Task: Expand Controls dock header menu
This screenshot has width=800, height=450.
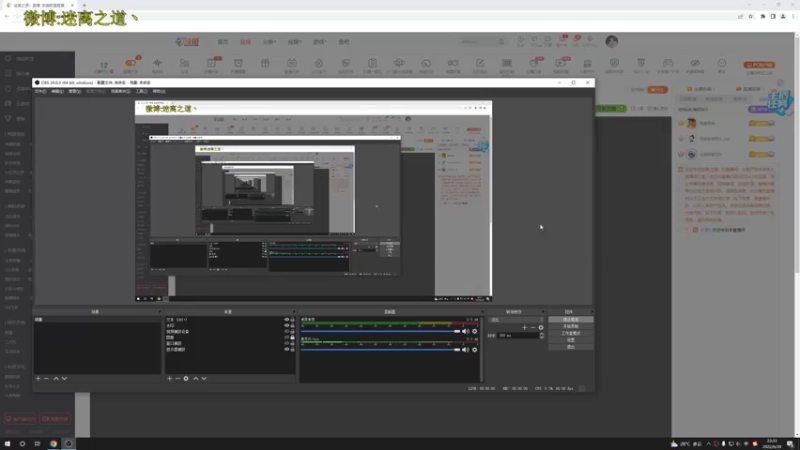Action: [591, 311]
